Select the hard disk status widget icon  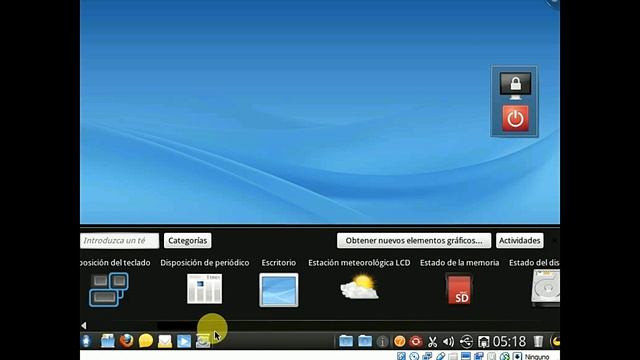point(546,289)
